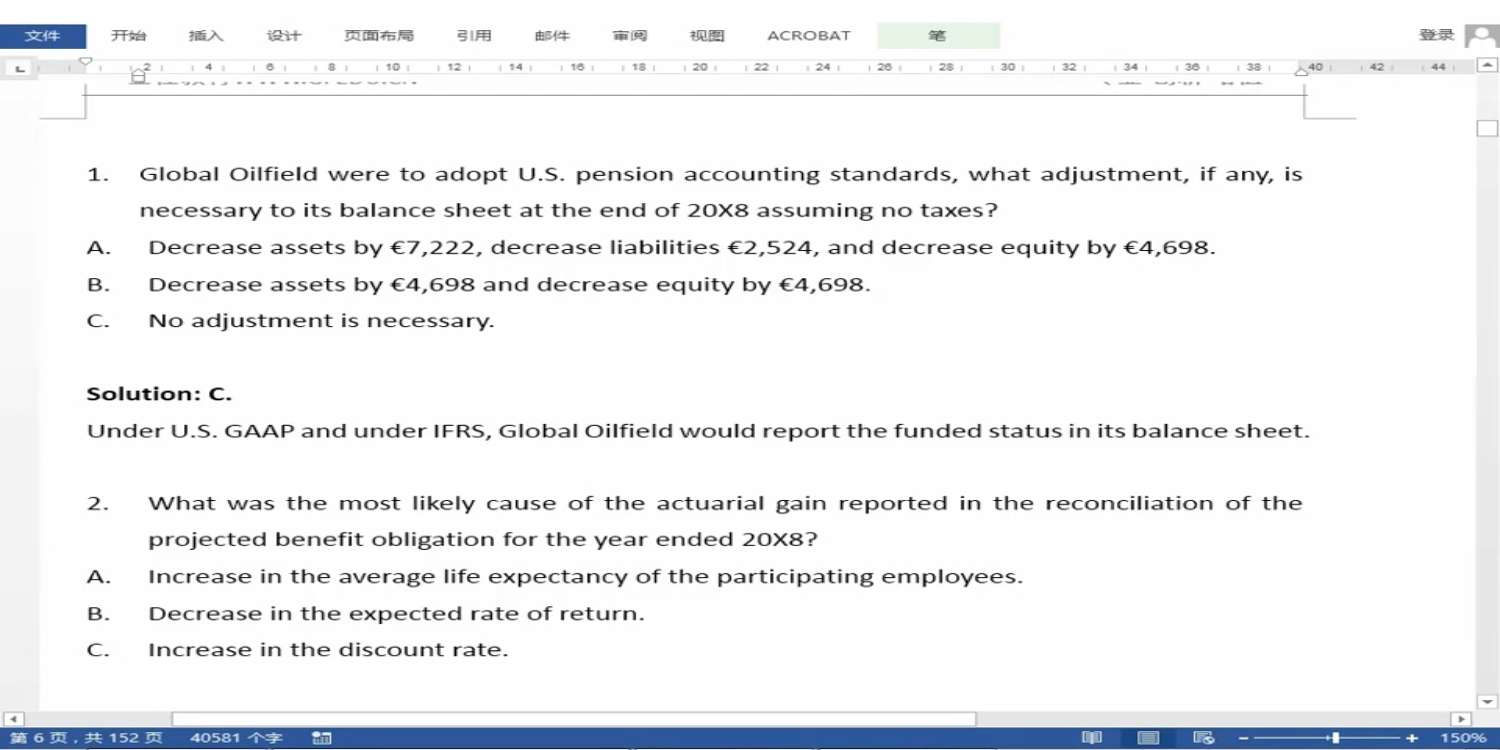This screenshot has height=750, width=1500.
Task: Click the line starting 'necessary to its balance sheet'
Action: (569, 211)
